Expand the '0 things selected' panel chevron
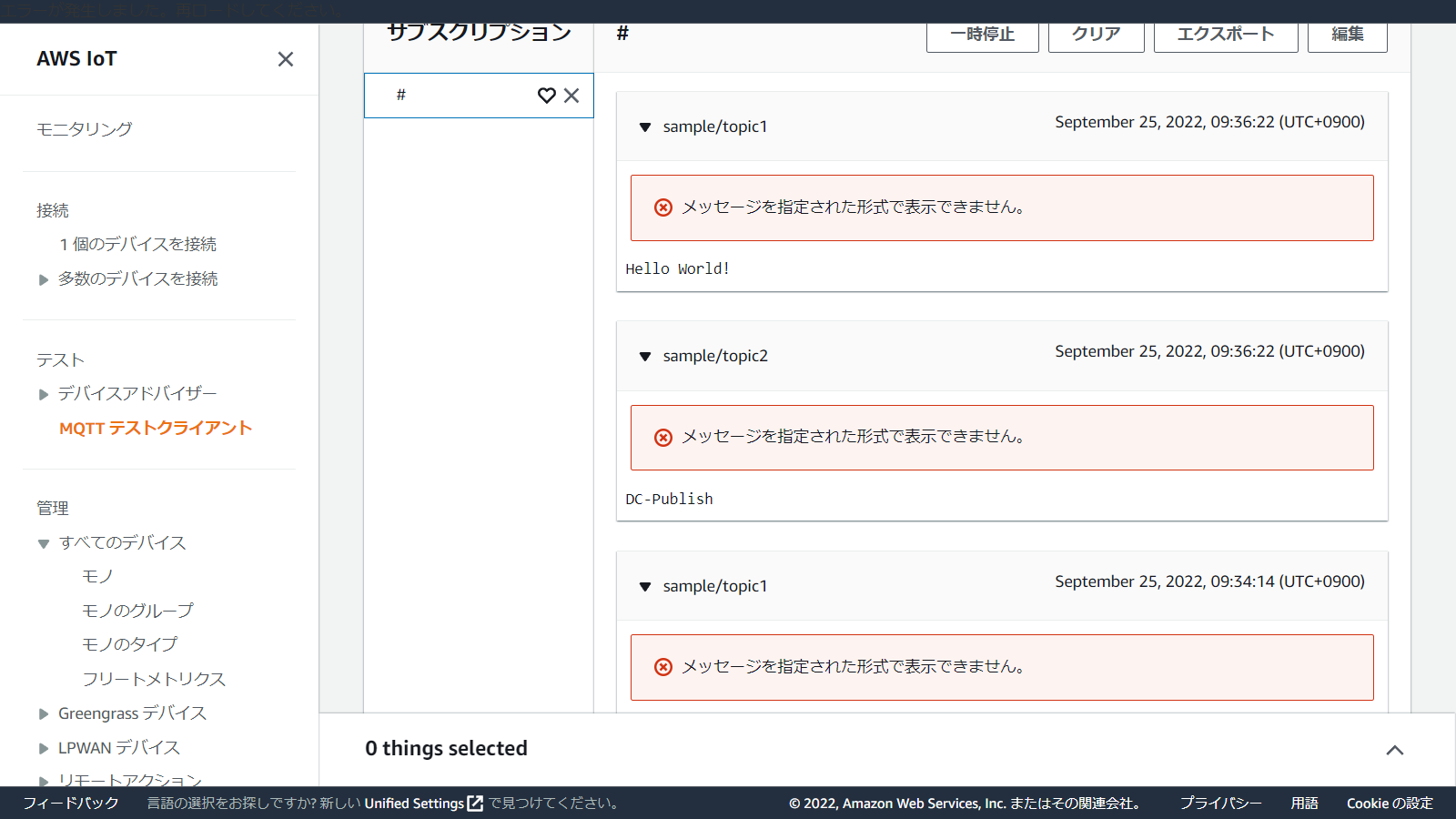The height and width of the screenshot is (819, 1456). 1394,750
